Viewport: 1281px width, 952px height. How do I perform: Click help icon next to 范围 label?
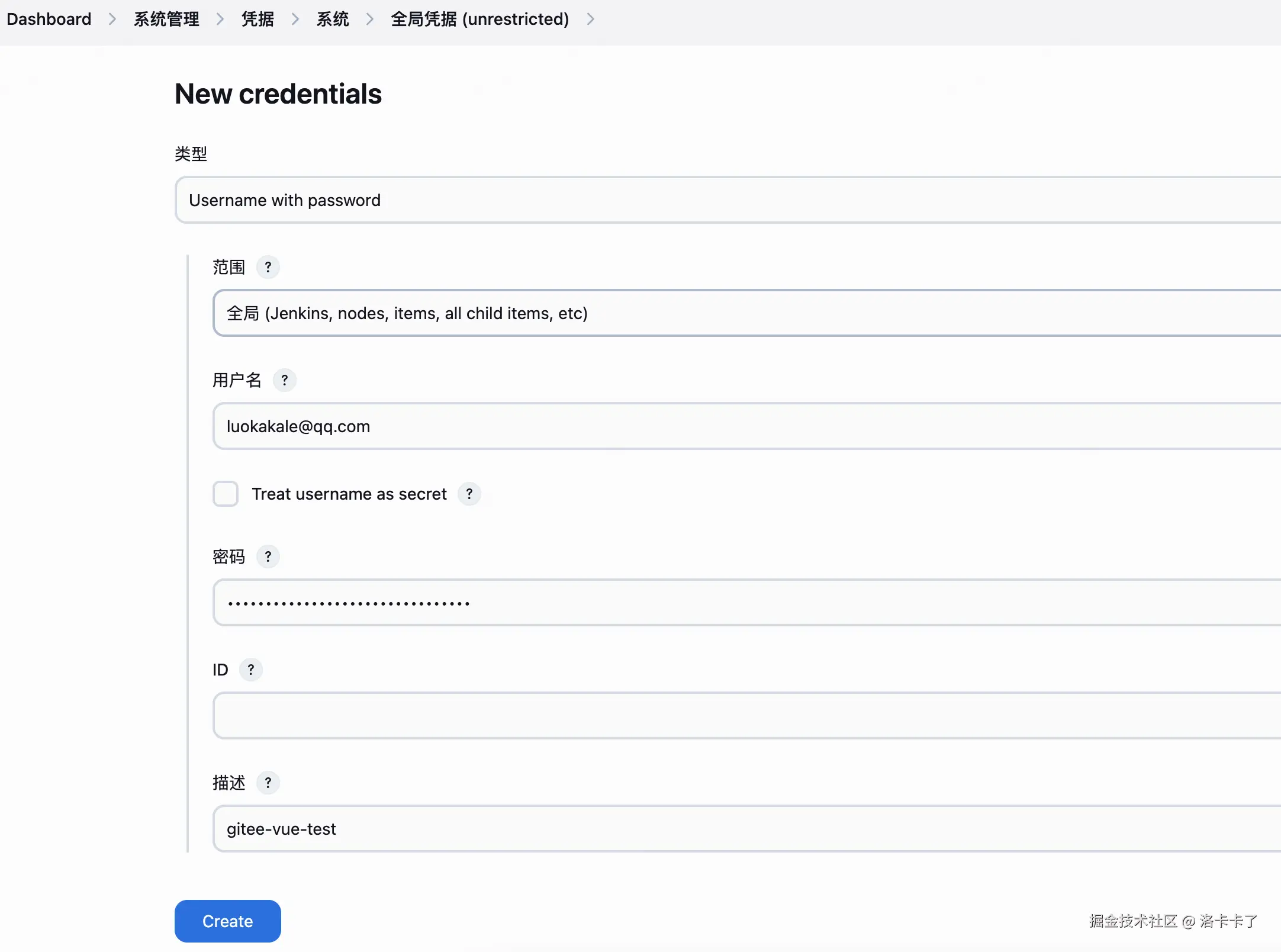point(268,267)
